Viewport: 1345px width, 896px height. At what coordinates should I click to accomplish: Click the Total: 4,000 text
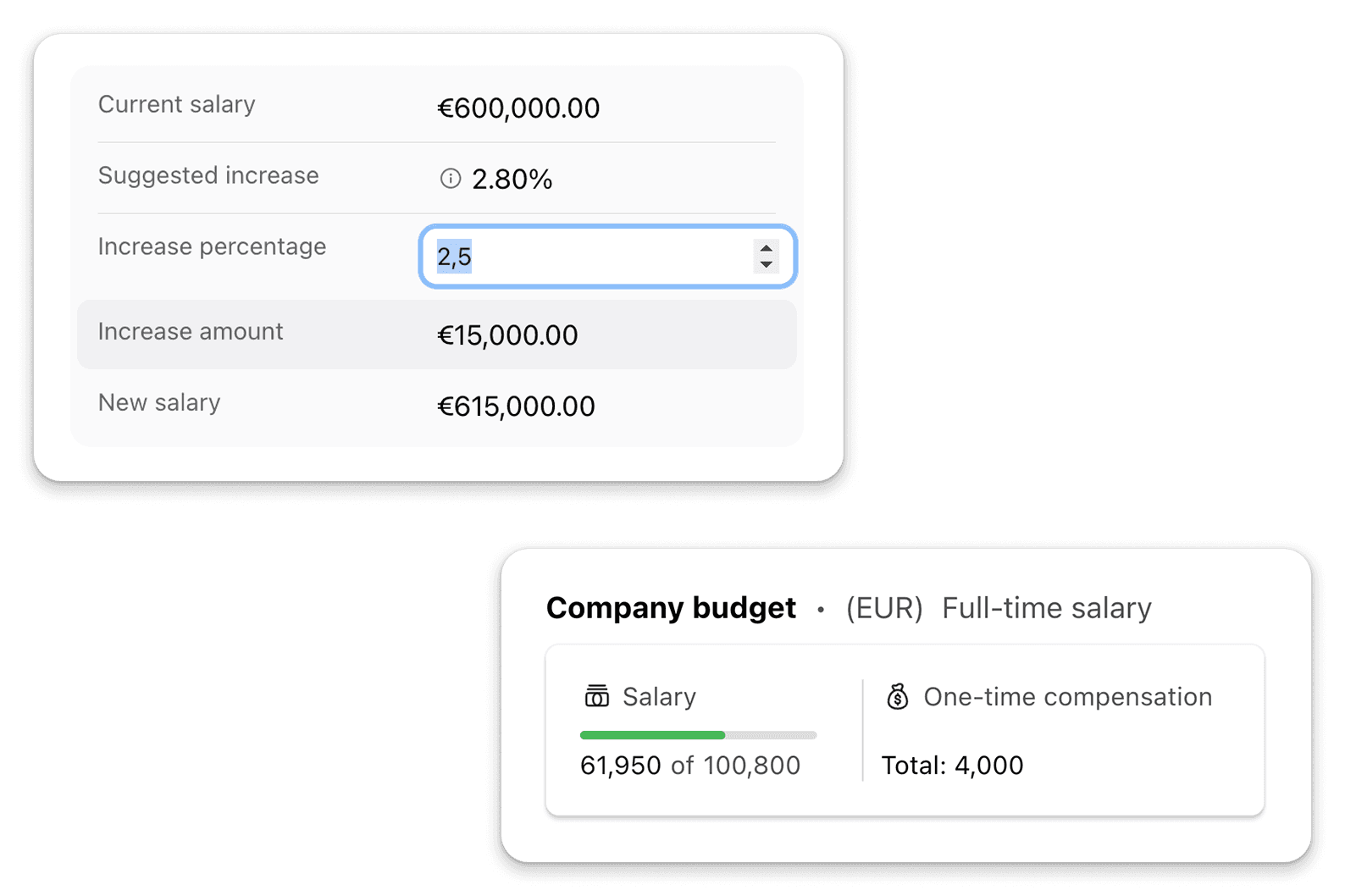click(953, 766)
